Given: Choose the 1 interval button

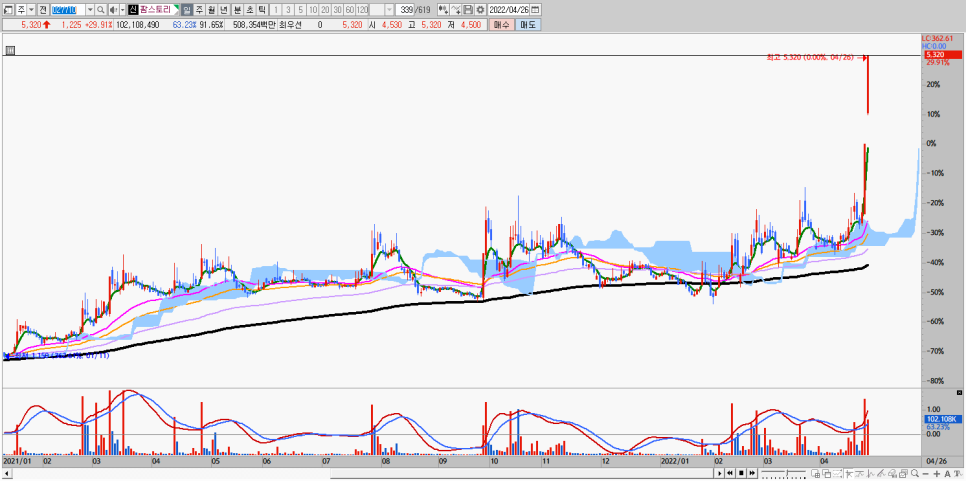Looking at the screenshot, I should pos(276,10).
